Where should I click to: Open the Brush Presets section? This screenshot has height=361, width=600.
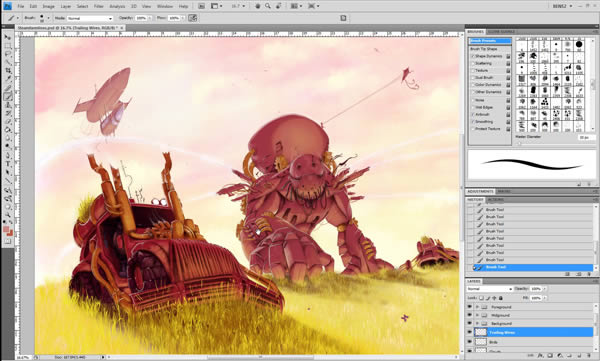point(490,41)
